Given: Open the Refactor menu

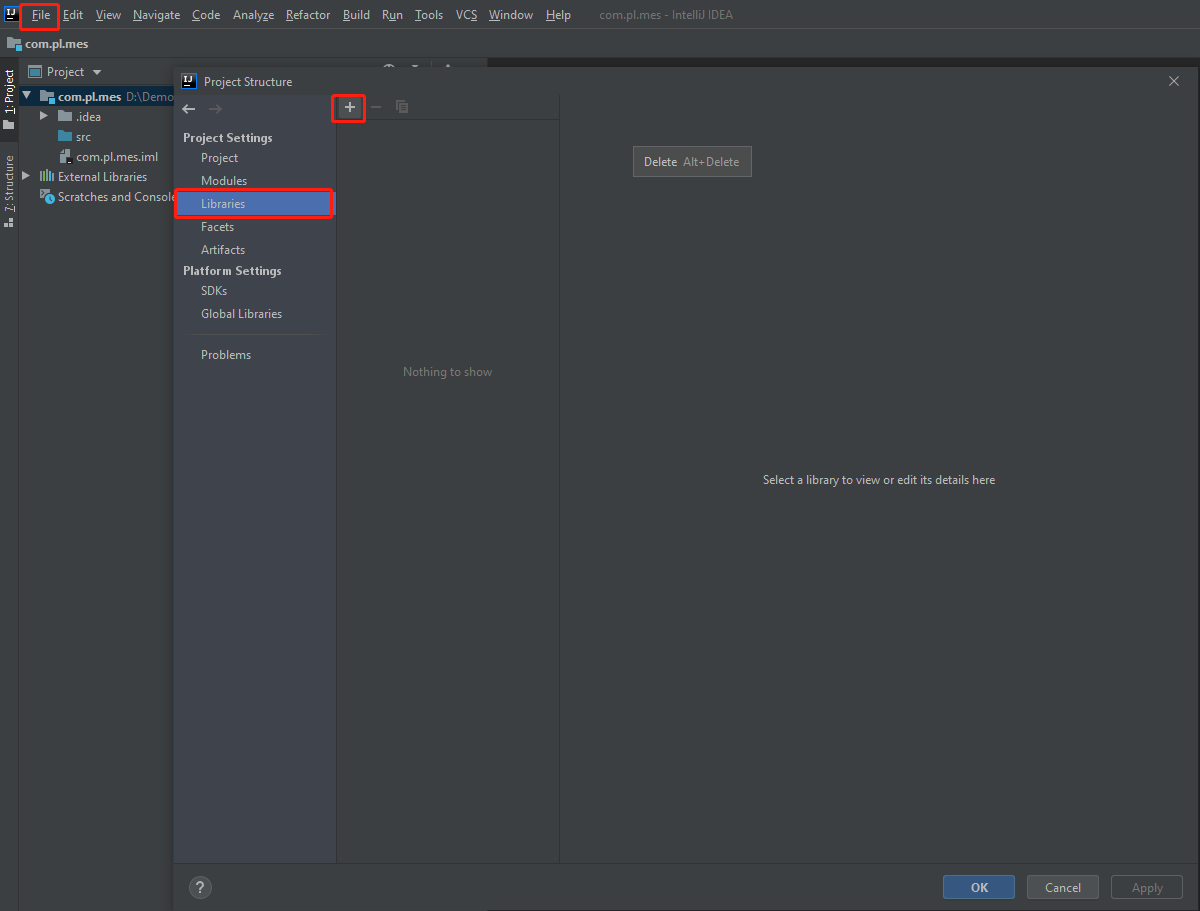Looking at the screenshot, I should coord(307,15).
